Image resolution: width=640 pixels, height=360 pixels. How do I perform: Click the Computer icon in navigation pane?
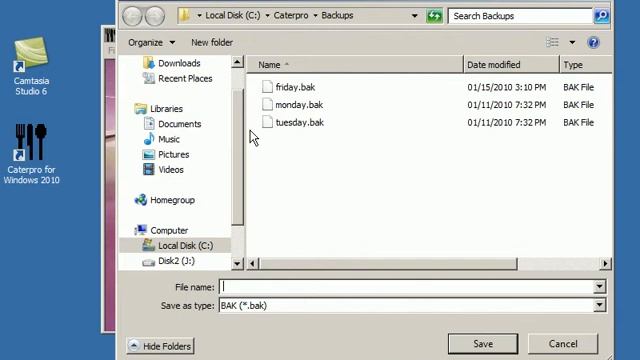[140, 230]
